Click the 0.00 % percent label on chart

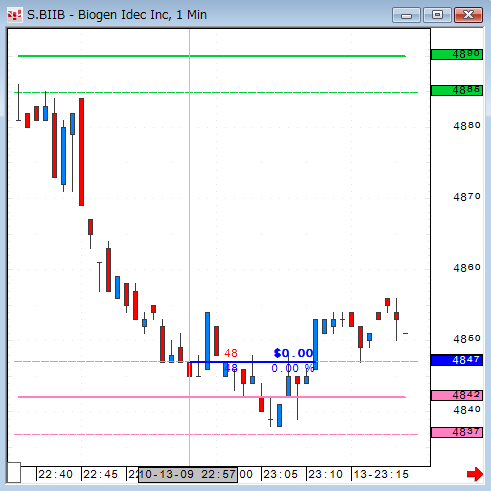(x=293, y=368)
